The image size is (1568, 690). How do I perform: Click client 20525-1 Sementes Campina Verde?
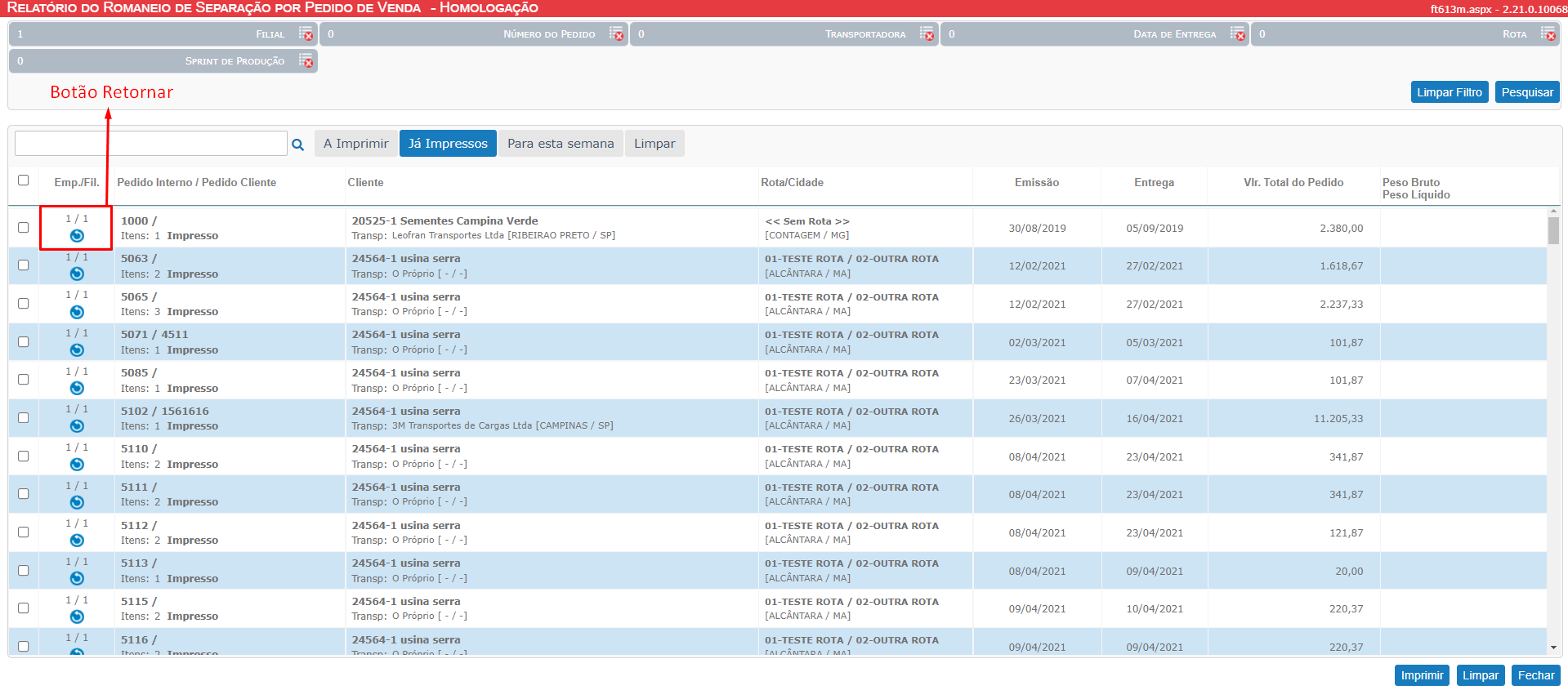click(444, 221)
